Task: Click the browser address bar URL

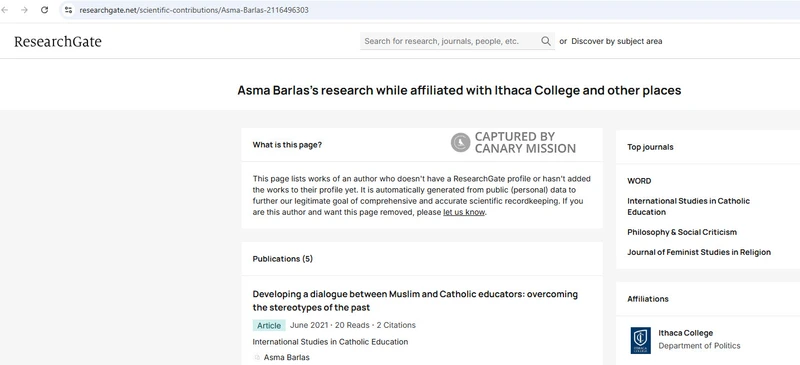Action: 194,10
